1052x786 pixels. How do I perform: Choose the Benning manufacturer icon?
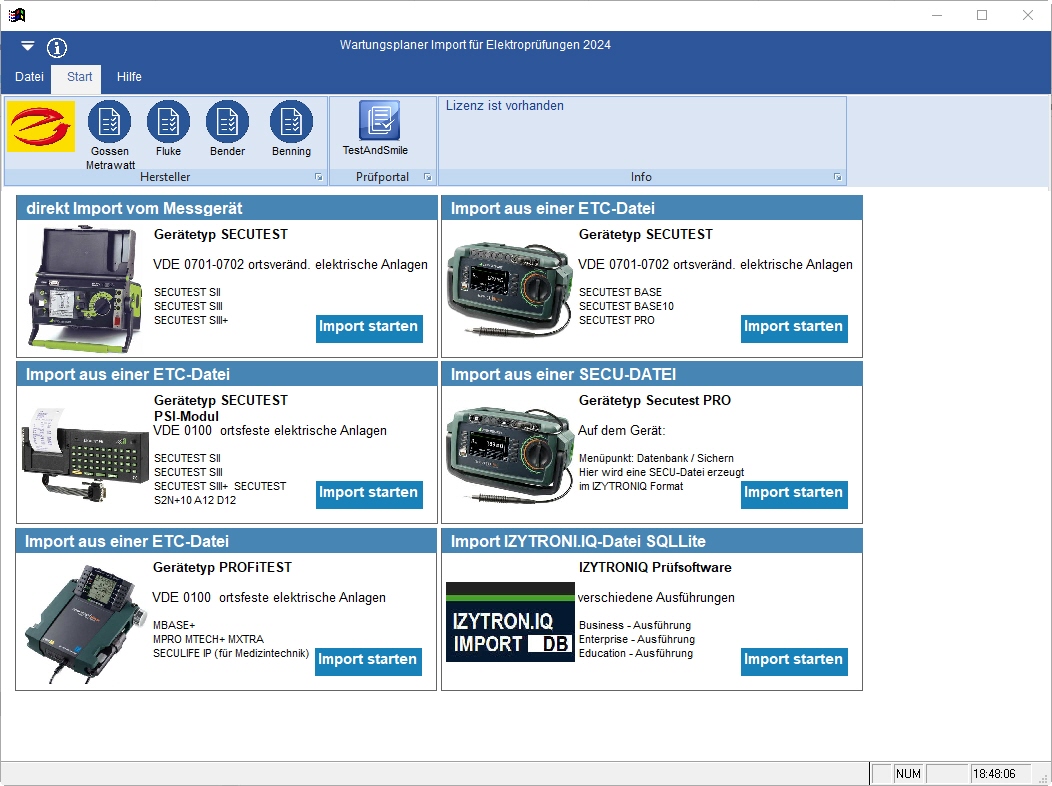pyautogui.click(x=291, y=123)
